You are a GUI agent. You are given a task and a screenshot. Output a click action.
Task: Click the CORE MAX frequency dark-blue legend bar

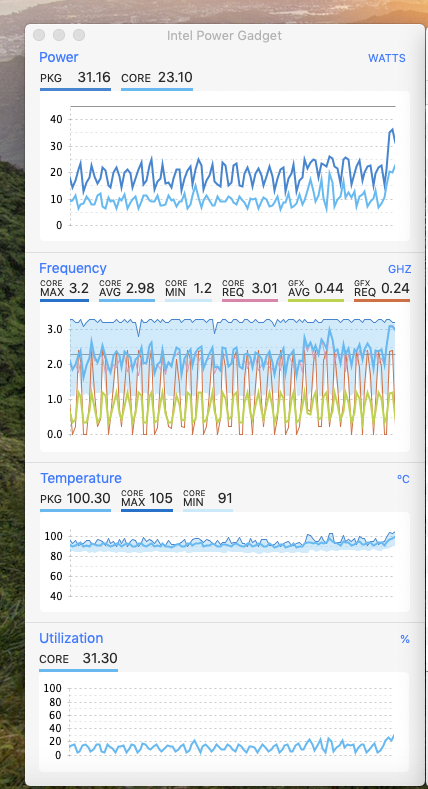[x=64, y=300]
